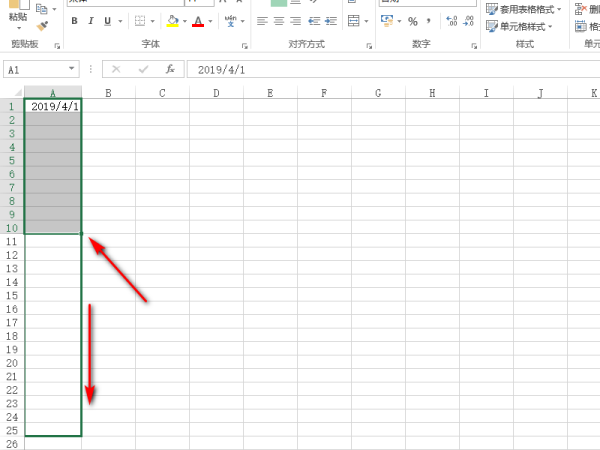Open merge cells dropdown arrow
This screenshot has height=450, width=600.
click(x=366, y=21)
